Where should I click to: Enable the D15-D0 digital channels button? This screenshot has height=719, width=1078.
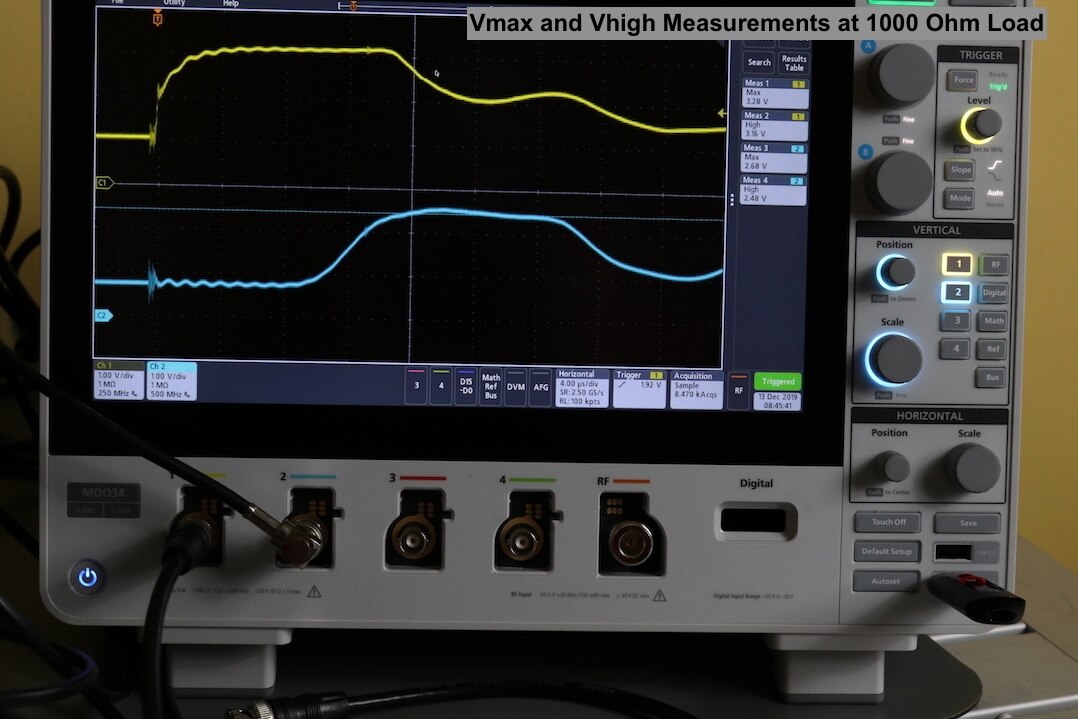tap(465, 386)
